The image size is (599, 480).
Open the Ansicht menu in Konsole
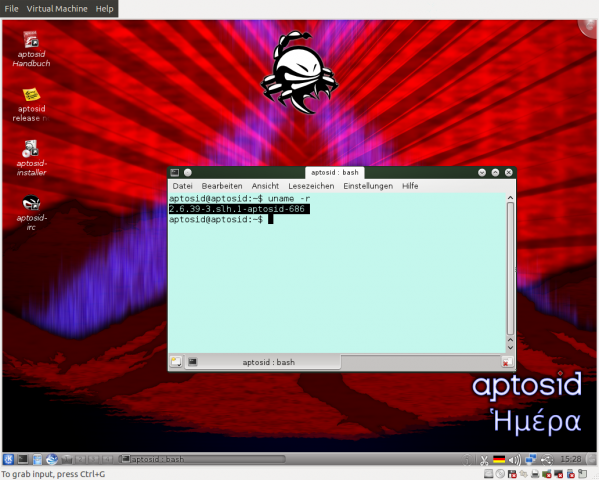(265, 186)
